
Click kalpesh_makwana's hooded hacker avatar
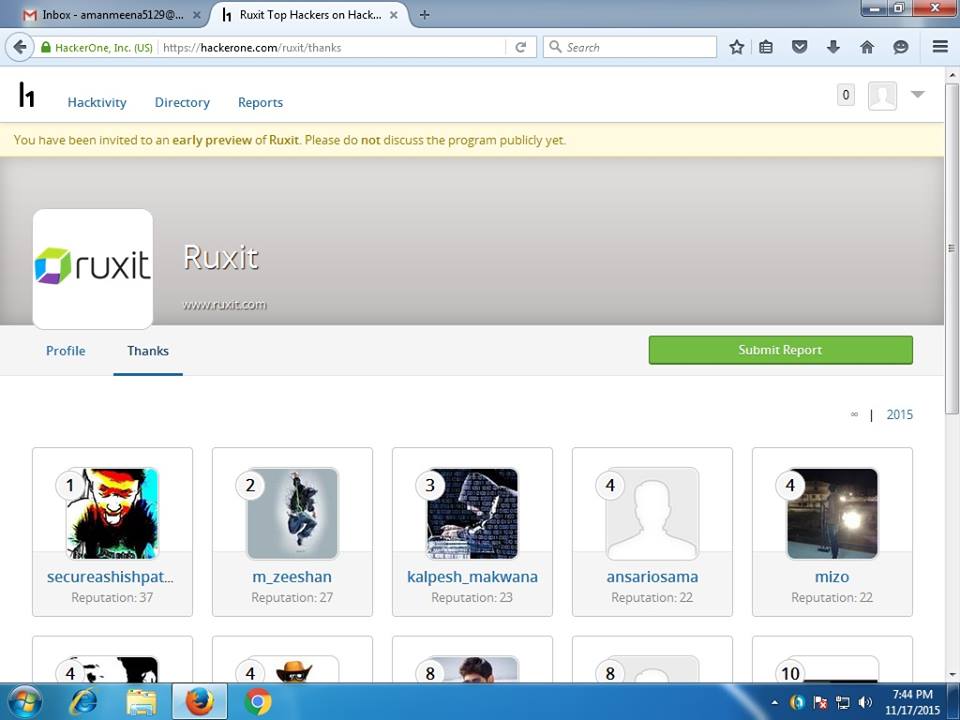pos(472,514)
